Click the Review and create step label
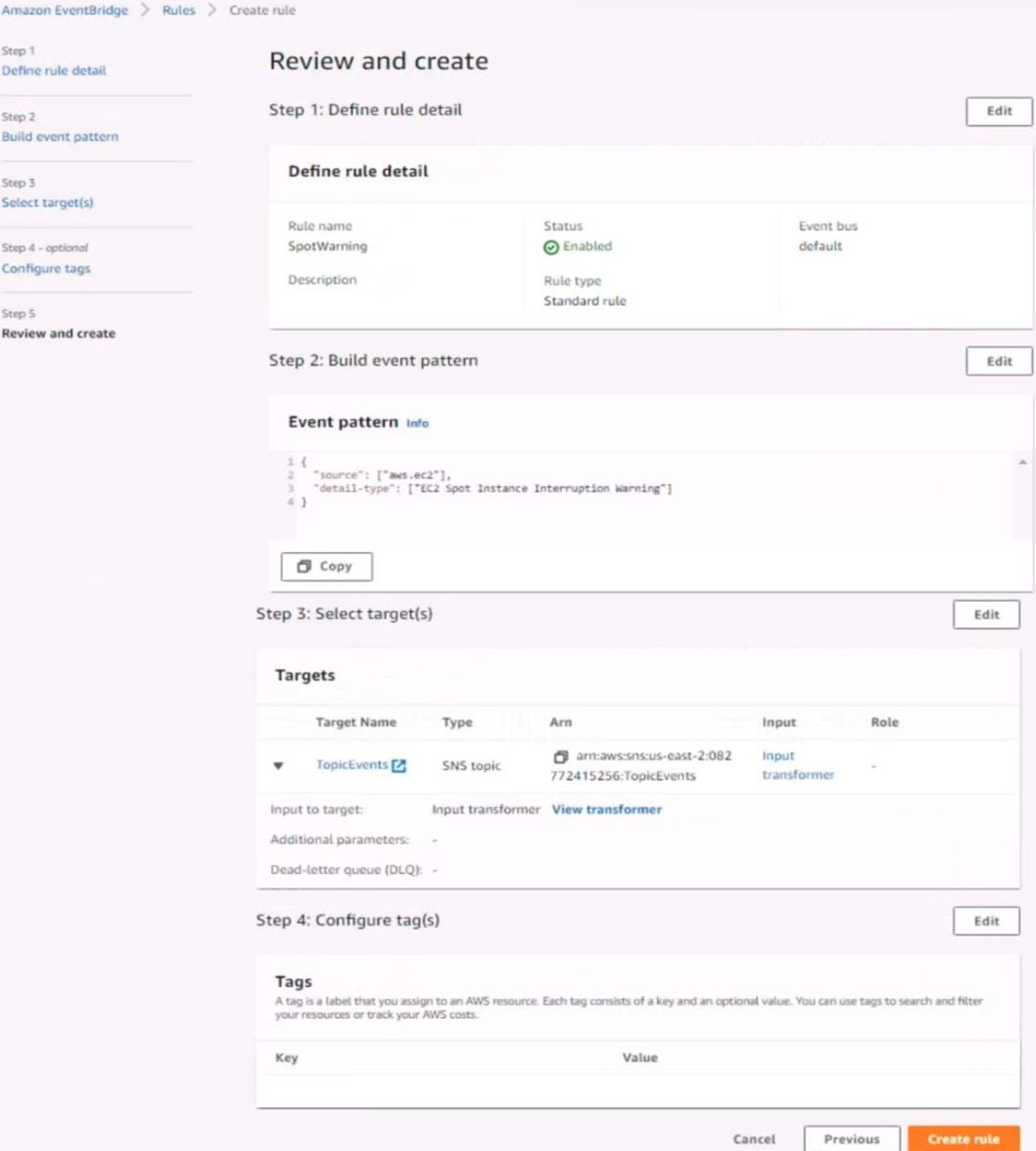This screenshot has height=1151, width=1036. 58,333
